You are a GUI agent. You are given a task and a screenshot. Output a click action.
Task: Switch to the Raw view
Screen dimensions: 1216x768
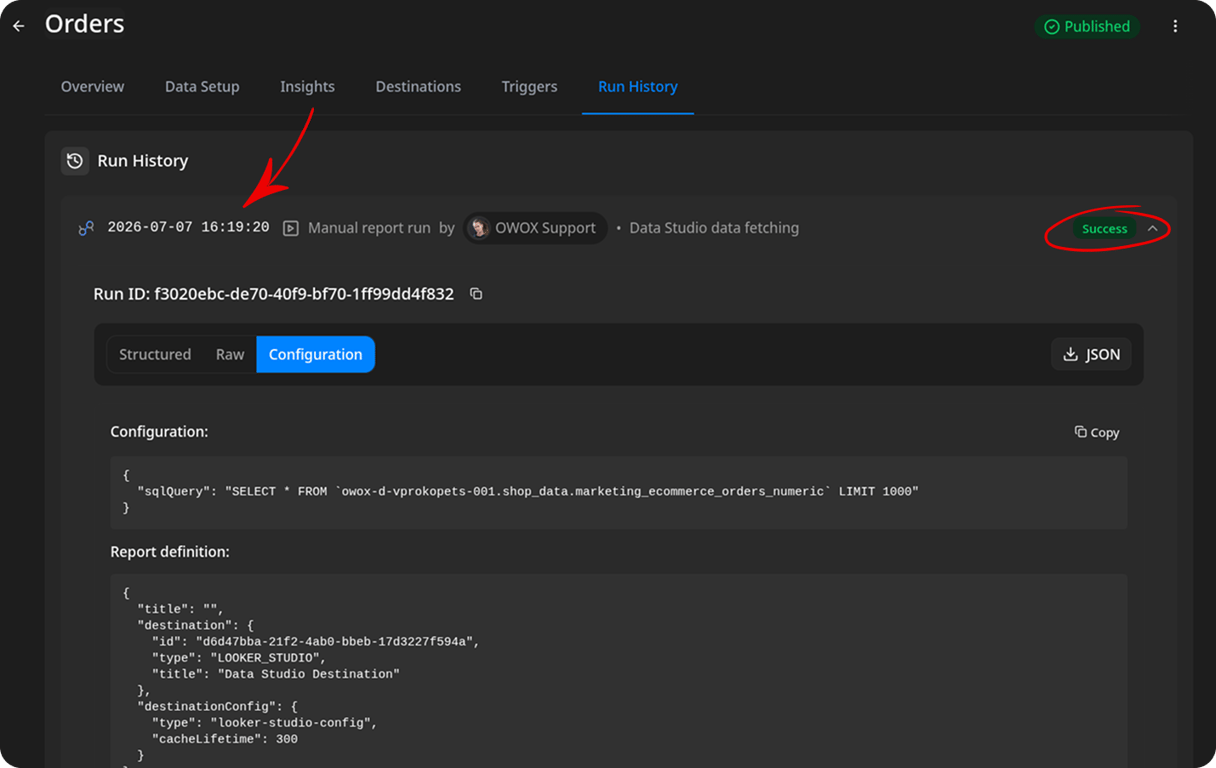230,354
